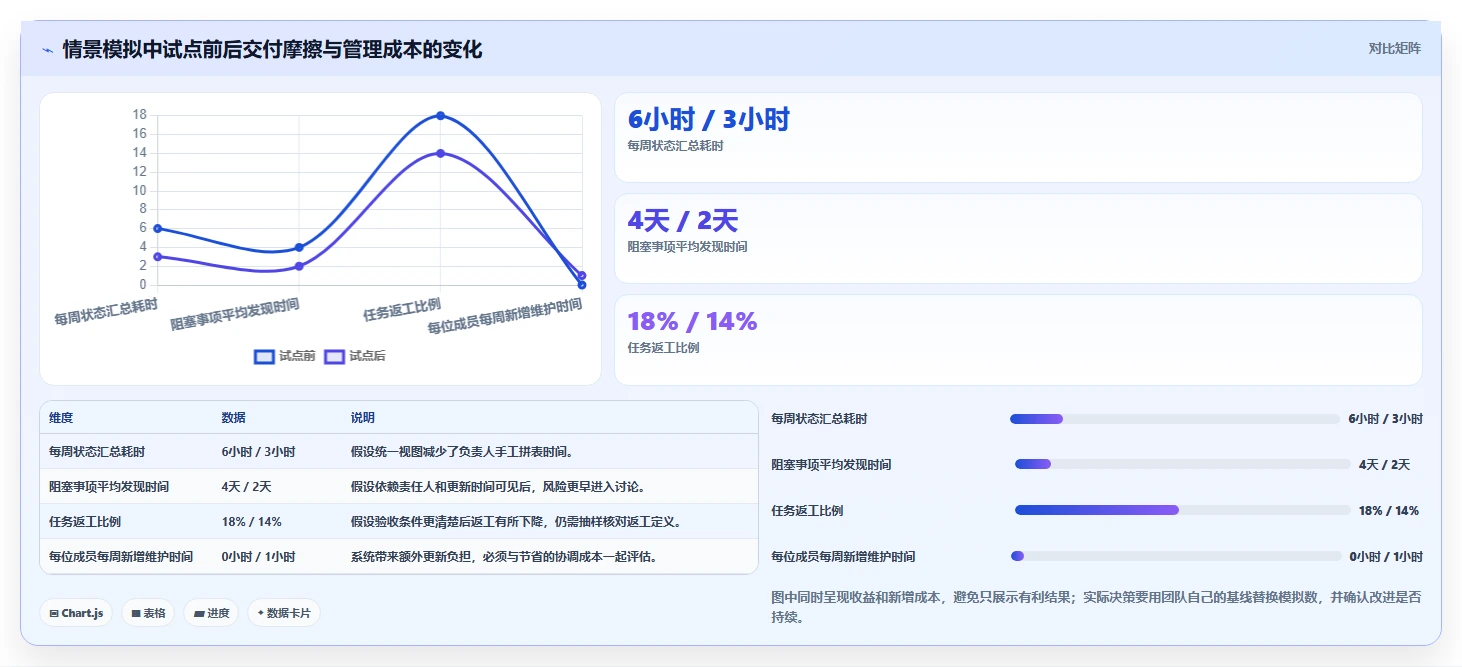Click the 18% / 14% value beside progress bar

tap(1388, 511)
